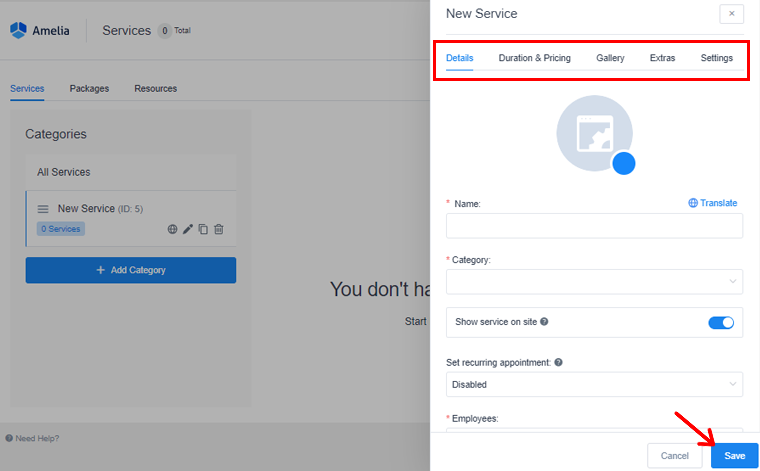The height and width of the screenshot is (471, 760).
Task: Select All Services category
Action: click(131, 173)
